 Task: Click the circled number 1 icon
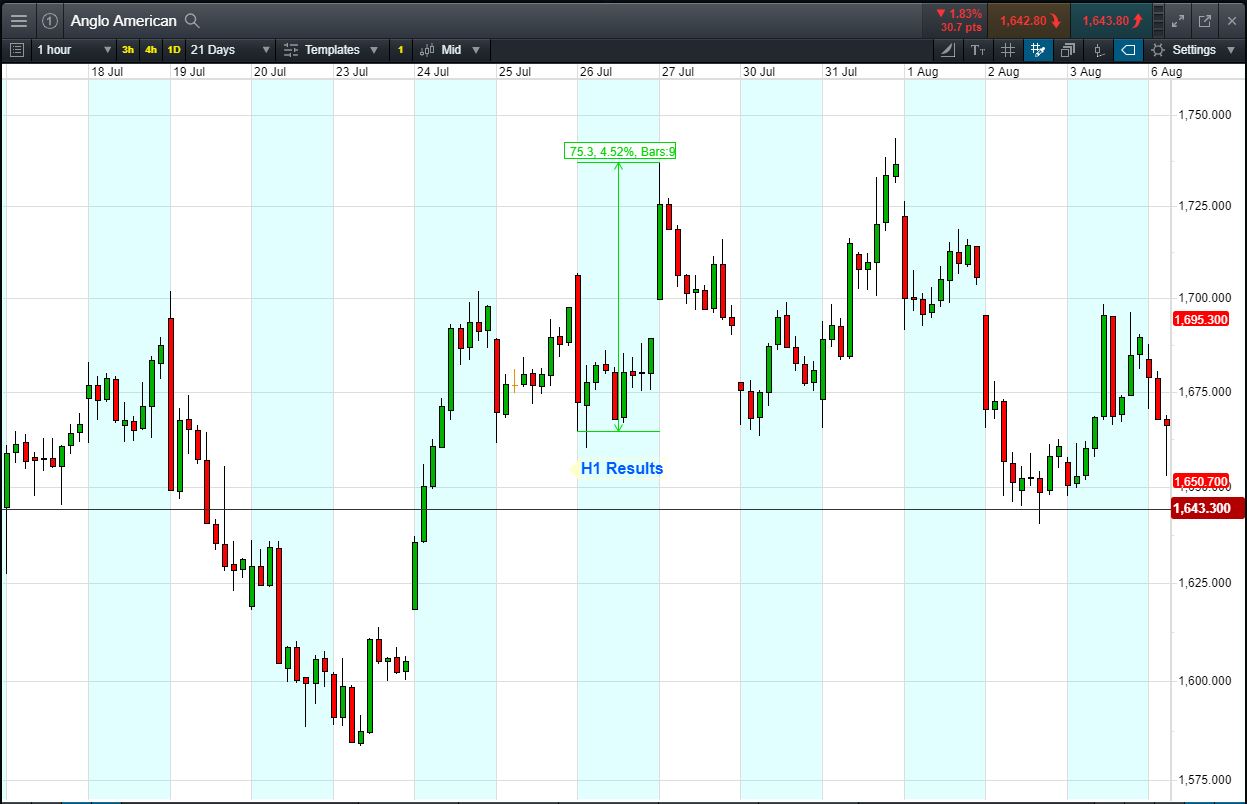[x=50, y=20]
